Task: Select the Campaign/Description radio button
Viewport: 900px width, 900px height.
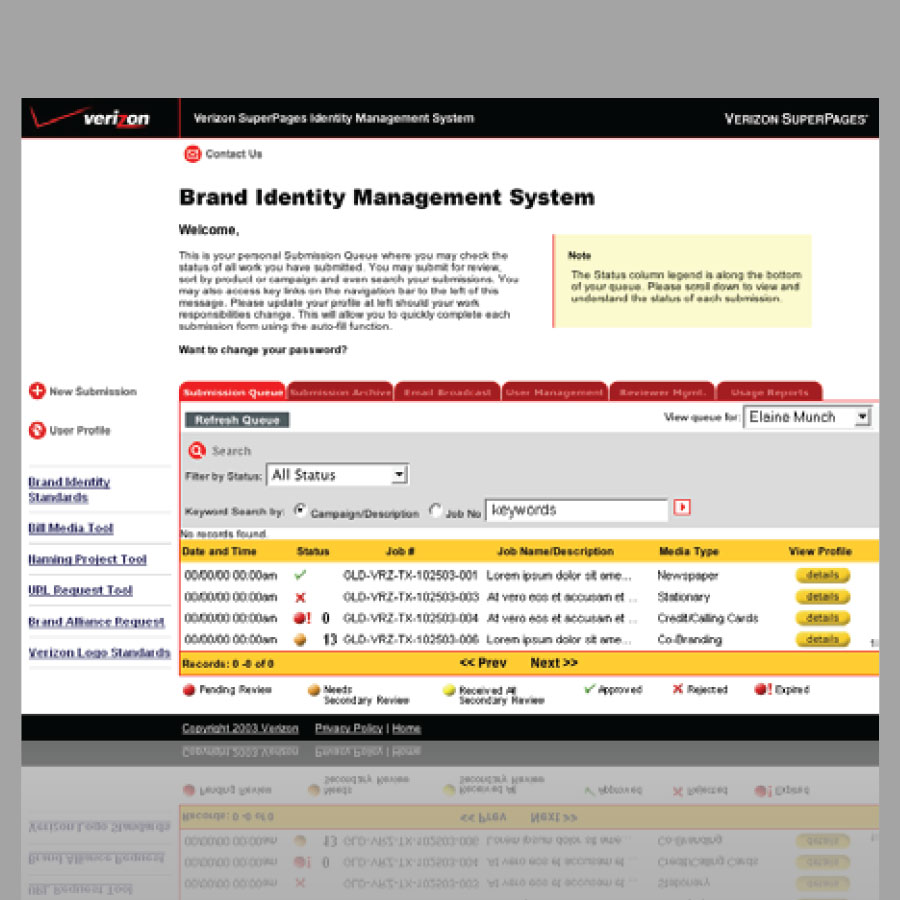Action: click(x=300, y=510)
